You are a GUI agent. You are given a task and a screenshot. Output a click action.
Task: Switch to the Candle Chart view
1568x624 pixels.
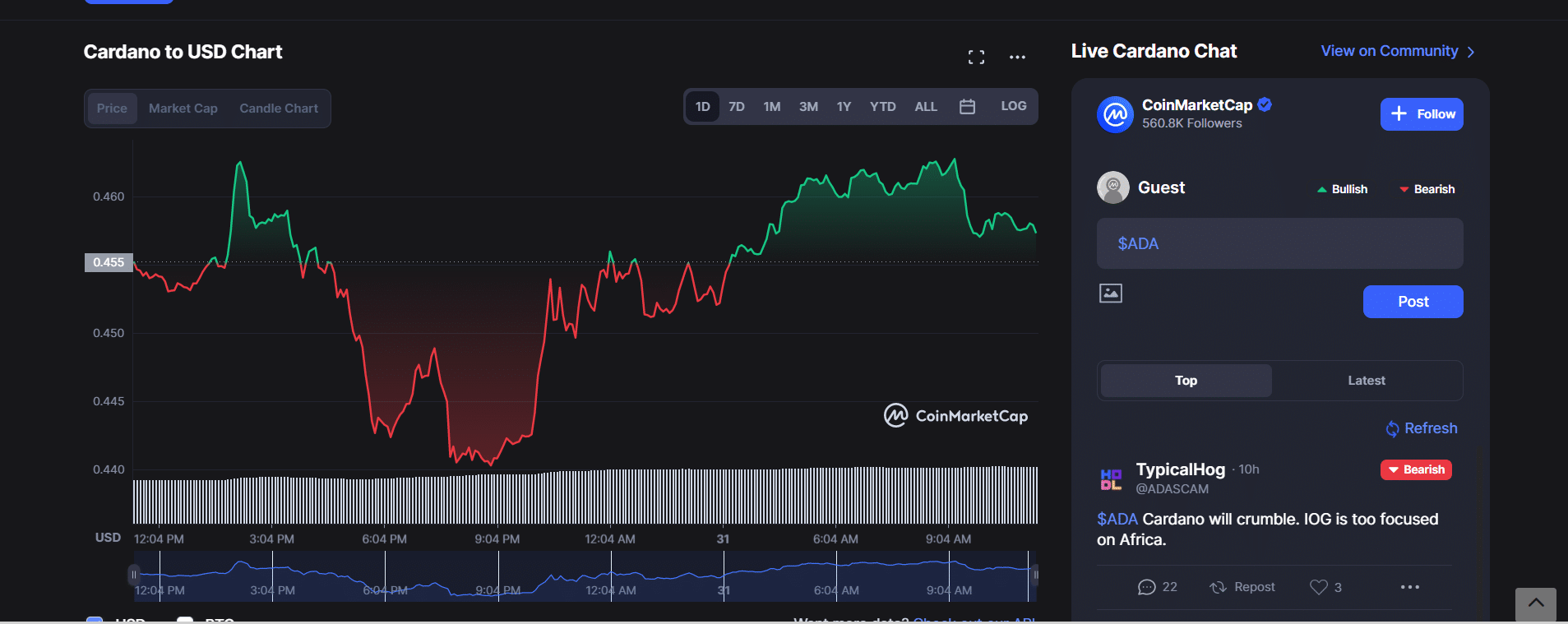279,109
